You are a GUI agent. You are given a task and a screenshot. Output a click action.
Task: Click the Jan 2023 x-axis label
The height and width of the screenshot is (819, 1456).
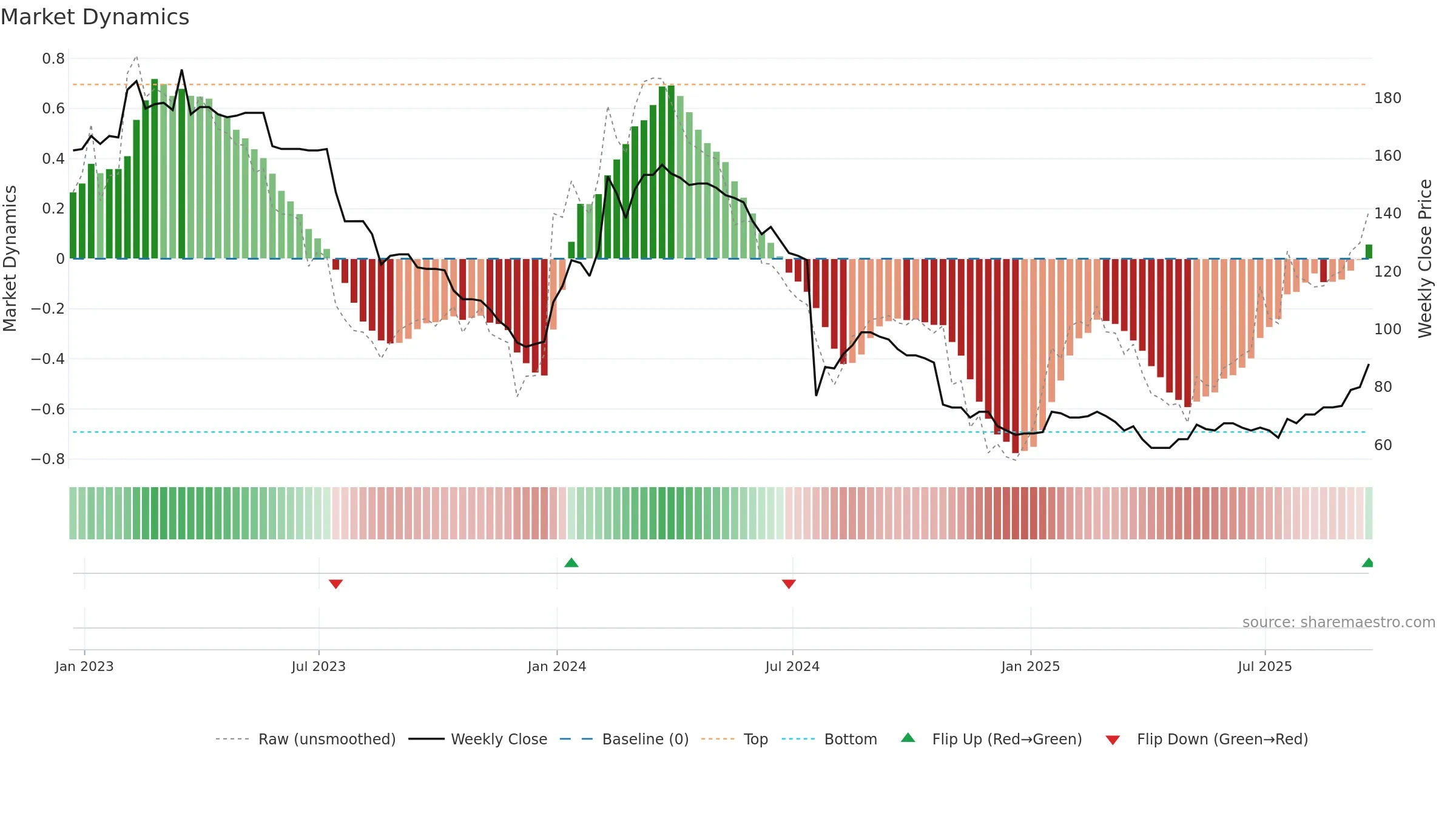click(x=84, y=666)
